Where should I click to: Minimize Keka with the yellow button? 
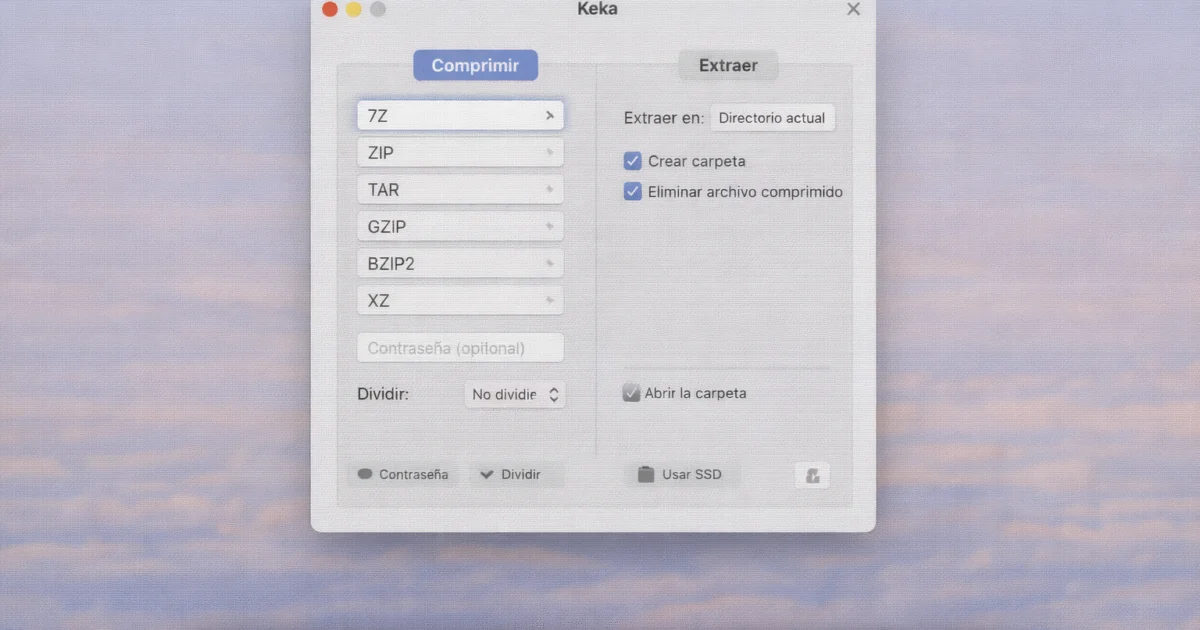tap(353, 9)
